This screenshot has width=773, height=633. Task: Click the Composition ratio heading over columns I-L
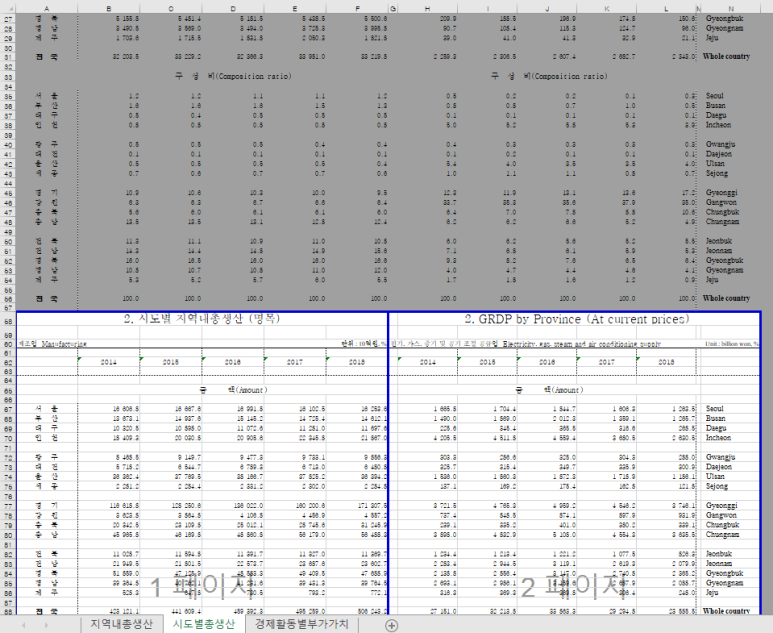pyautogui.click(x=549, y=76)
